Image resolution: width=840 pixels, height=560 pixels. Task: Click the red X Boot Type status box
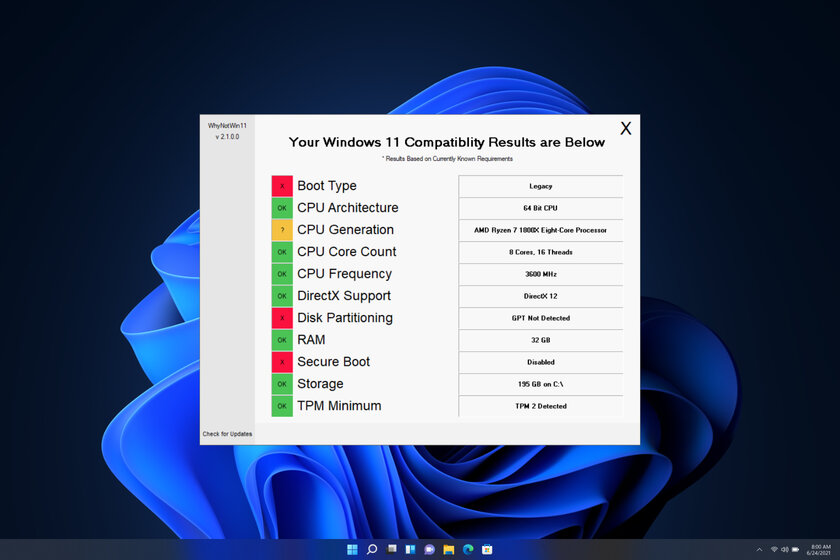pos(282,185)
